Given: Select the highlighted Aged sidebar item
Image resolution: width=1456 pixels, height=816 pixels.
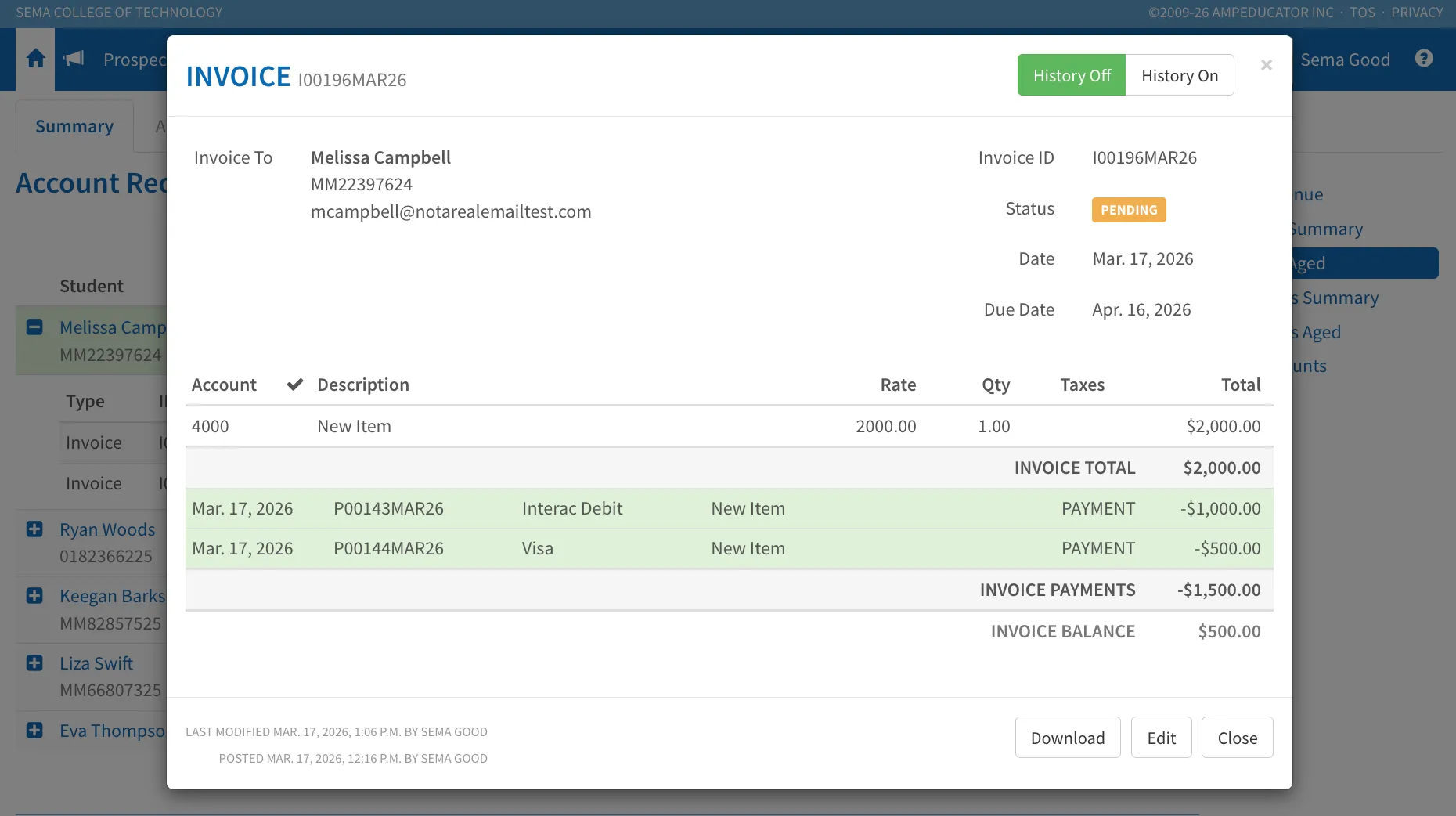Looking at the screenshot, I should pyautogui.click(x=1365, y=263).
